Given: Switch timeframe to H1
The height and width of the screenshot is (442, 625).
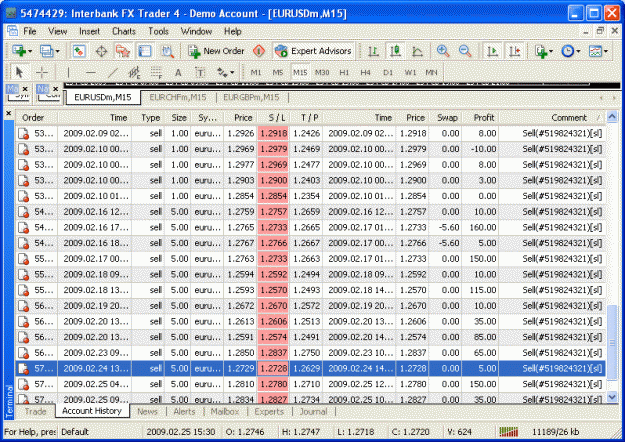Looking at the screenshot, I should [x=344, y=73].
